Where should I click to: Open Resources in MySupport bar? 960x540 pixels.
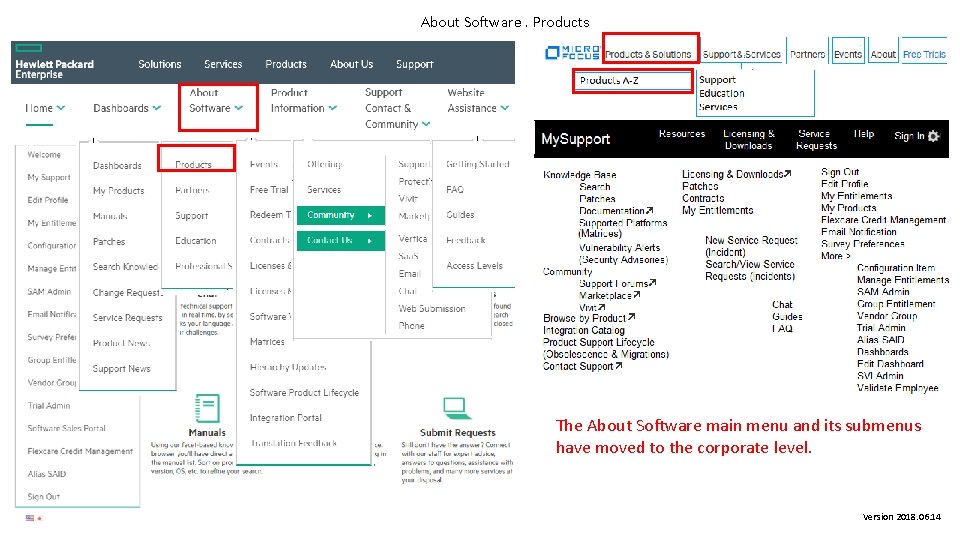tap(681, 133)
